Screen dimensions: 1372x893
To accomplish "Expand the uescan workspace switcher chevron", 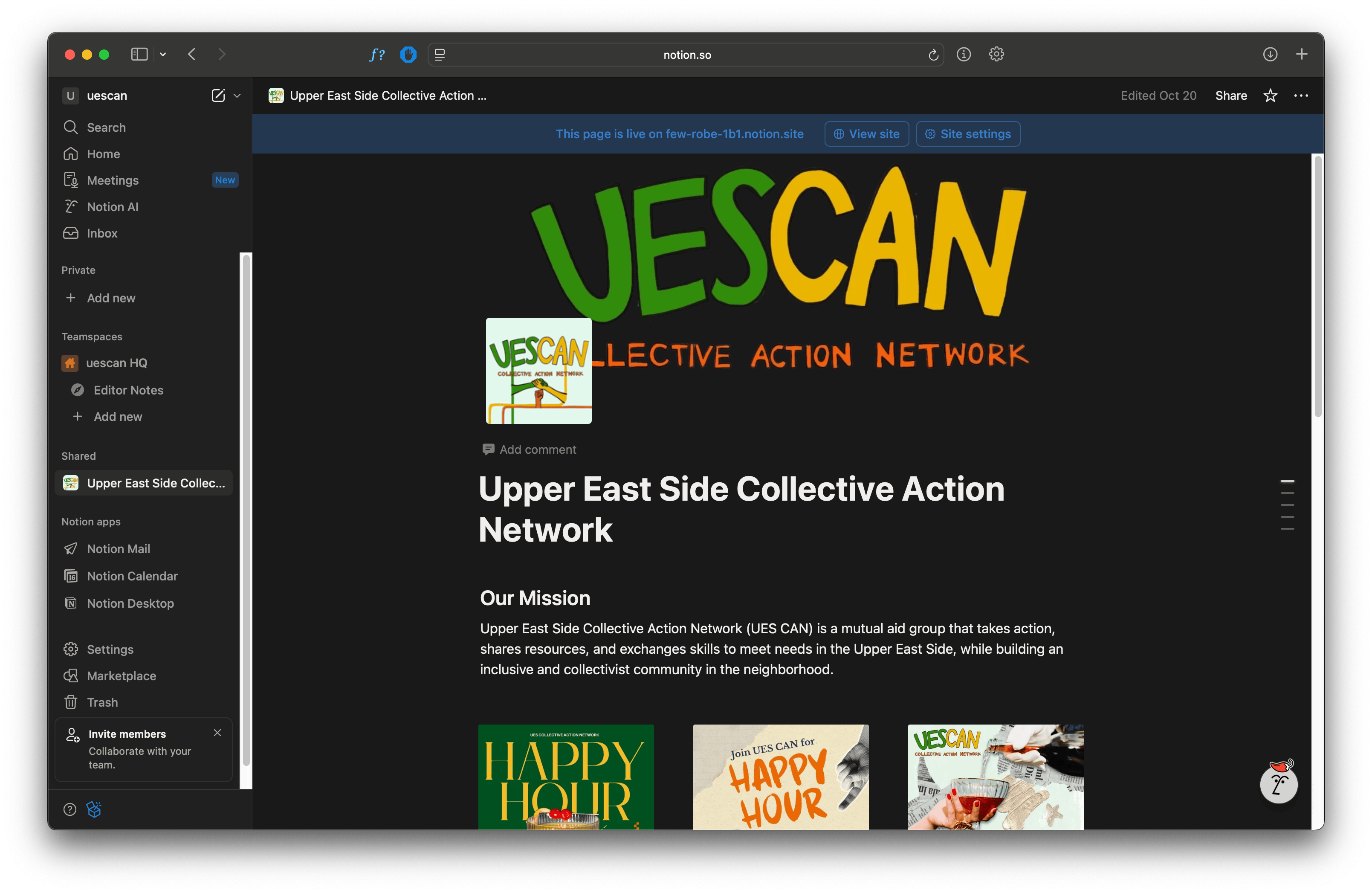I will (237, 96).
